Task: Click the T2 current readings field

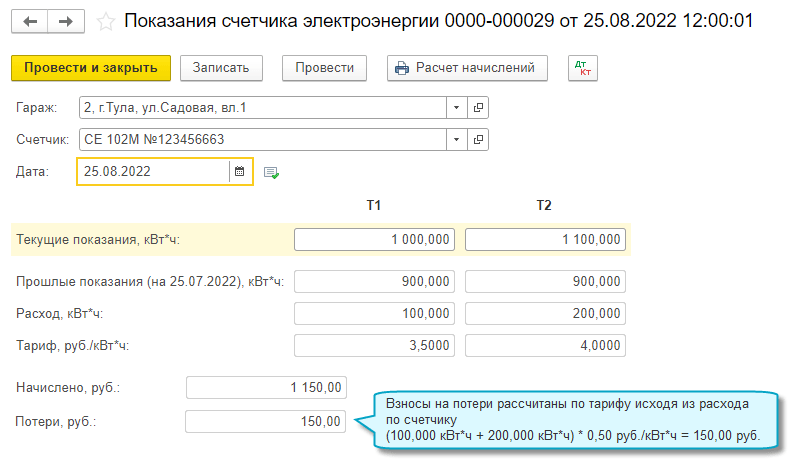Action: pos(546,240)
